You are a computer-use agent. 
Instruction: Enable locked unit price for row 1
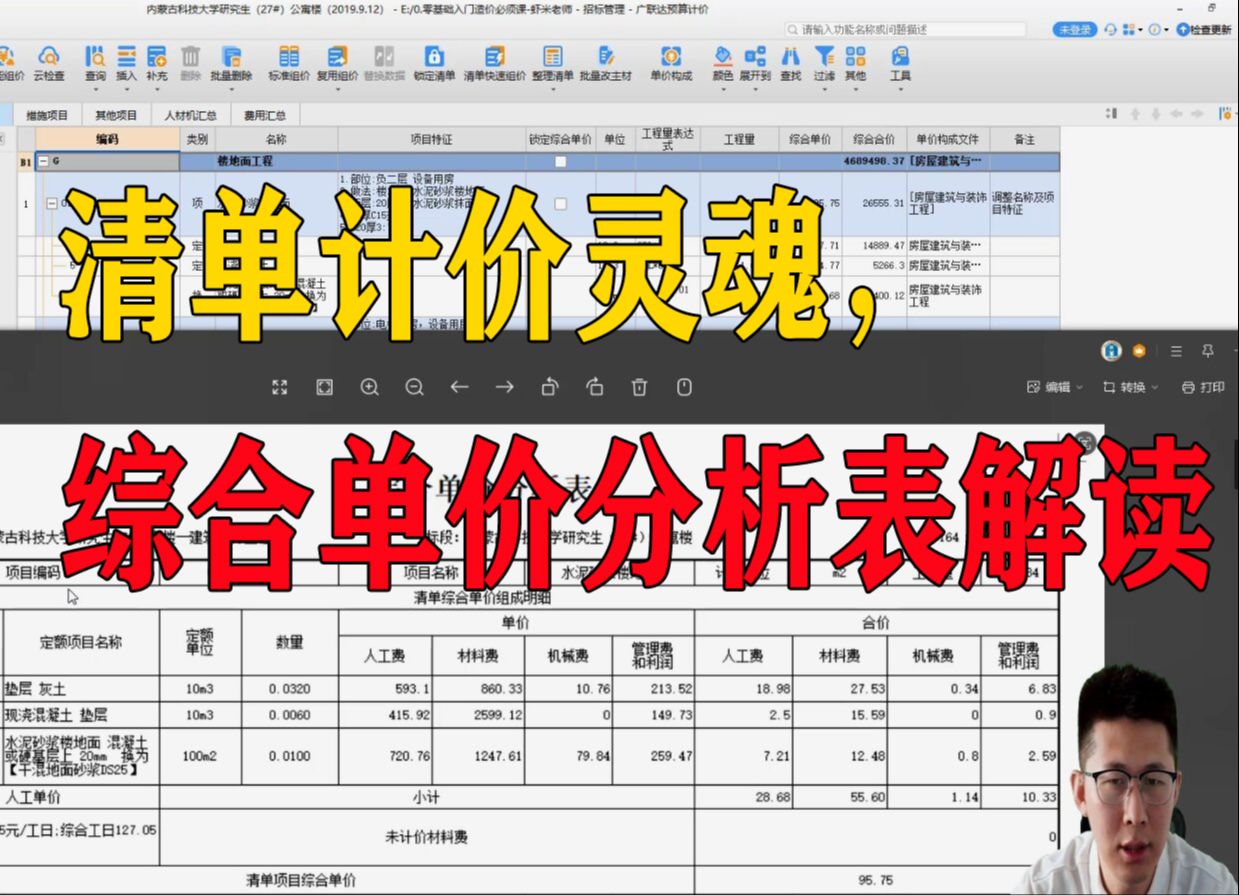click(559, 203)
